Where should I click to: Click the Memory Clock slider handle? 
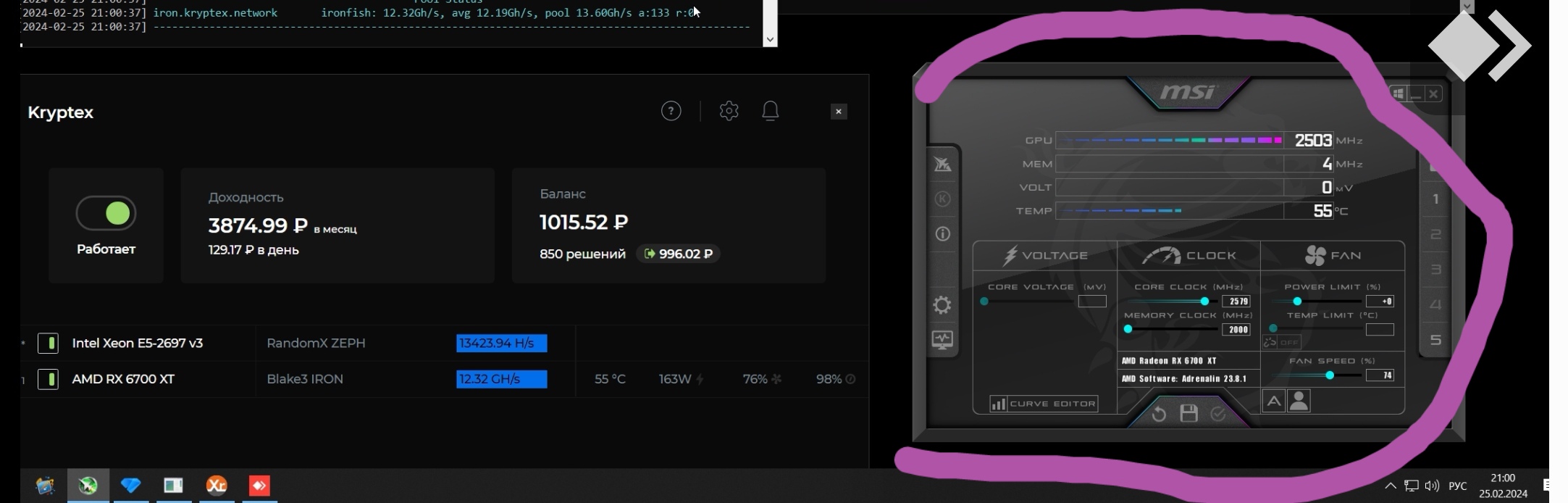tap(1128, 329)
